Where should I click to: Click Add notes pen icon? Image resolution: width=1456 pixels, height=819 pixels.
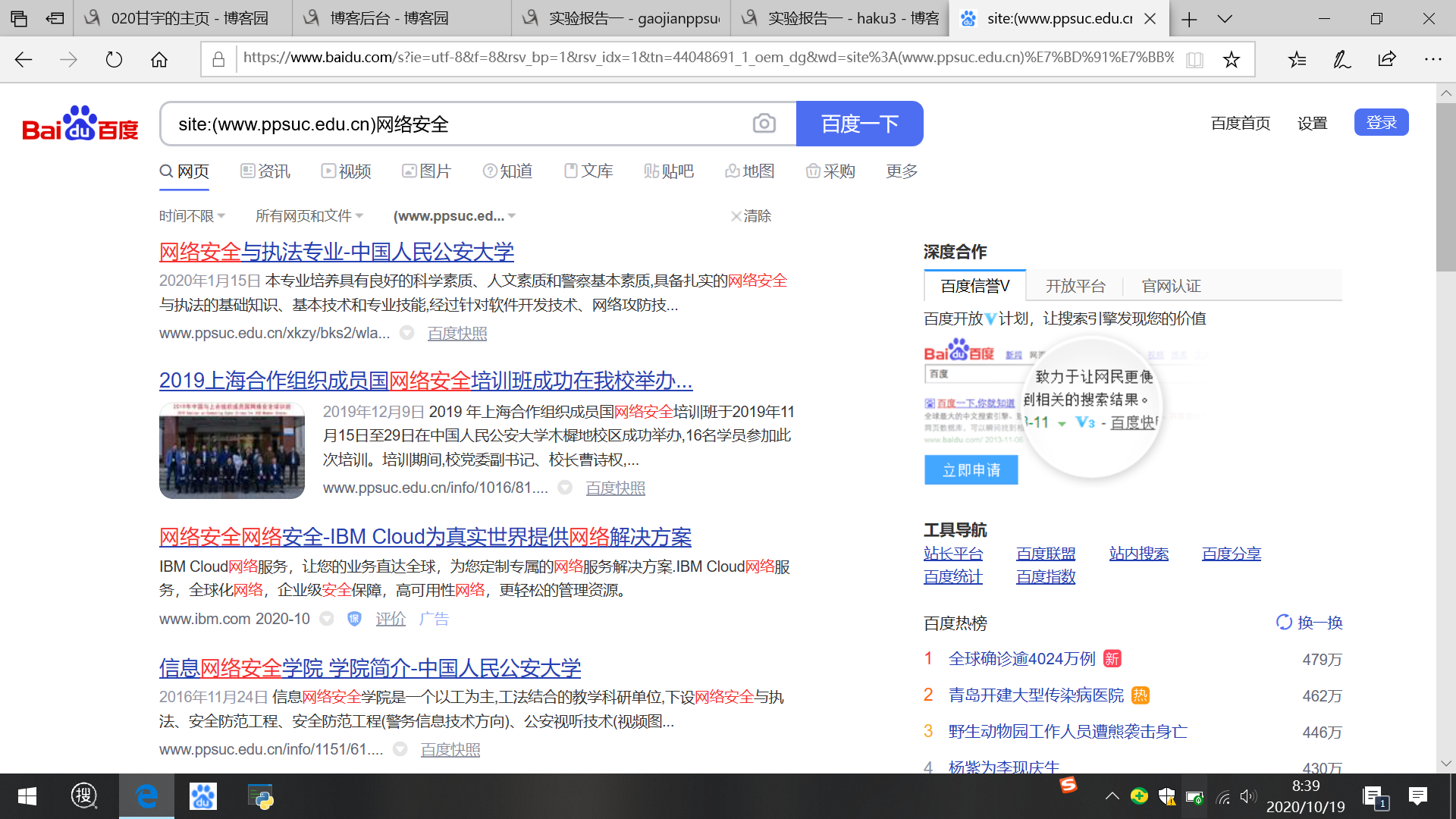(x=1341, y=60)
